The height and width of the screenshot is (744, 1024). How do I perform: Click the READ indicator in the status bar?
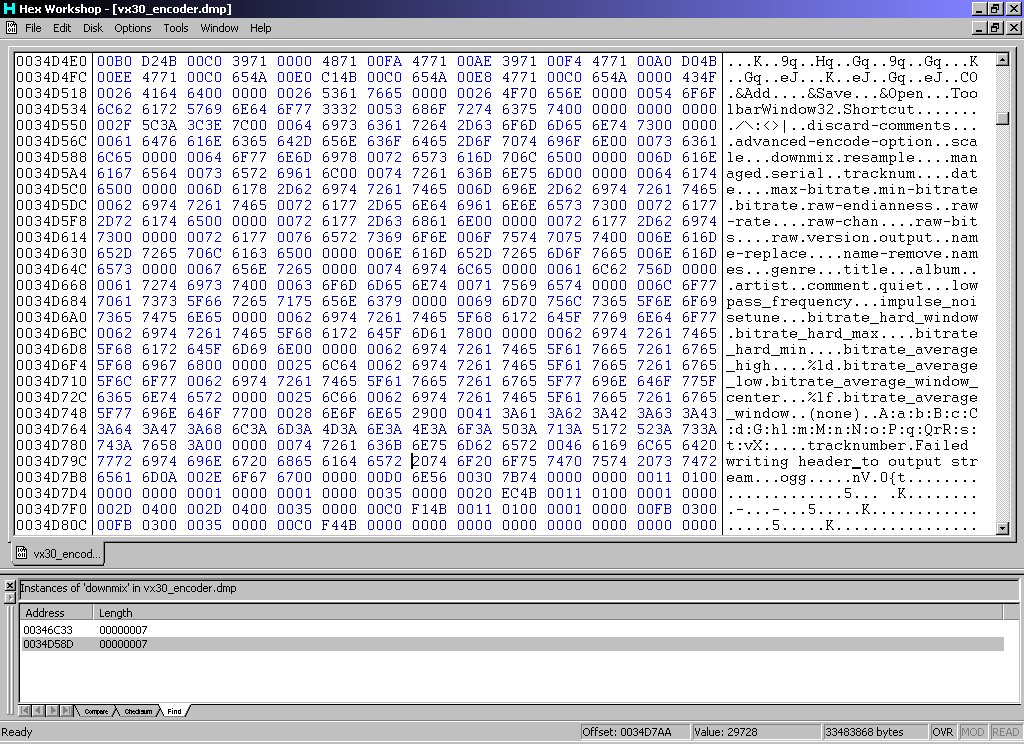click(x=1005, y=732)
